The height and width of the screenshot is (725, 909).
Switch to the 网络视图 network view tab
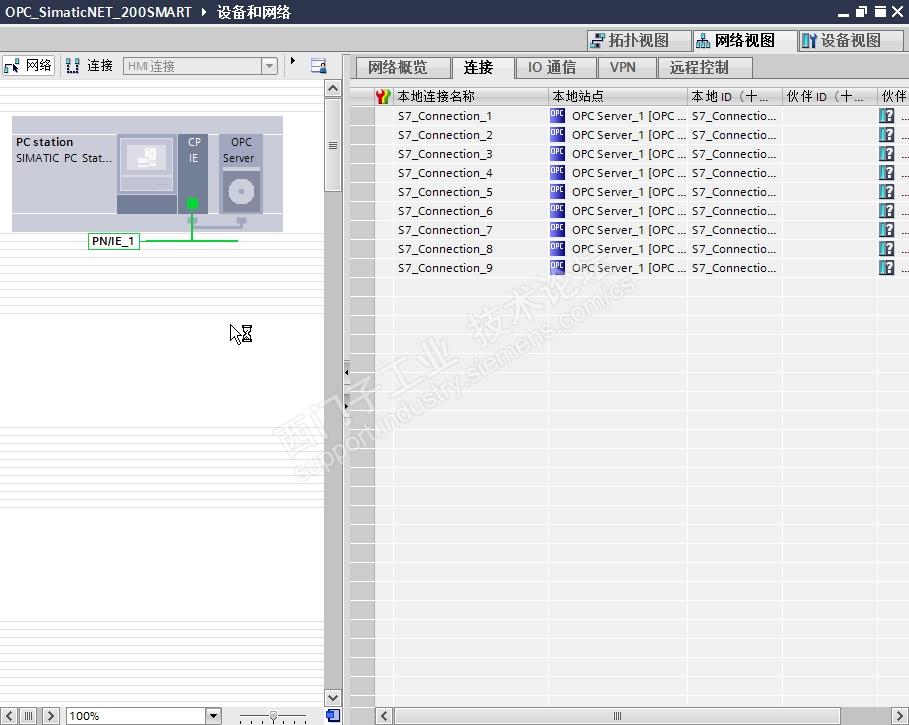click(x=744, y=41)
